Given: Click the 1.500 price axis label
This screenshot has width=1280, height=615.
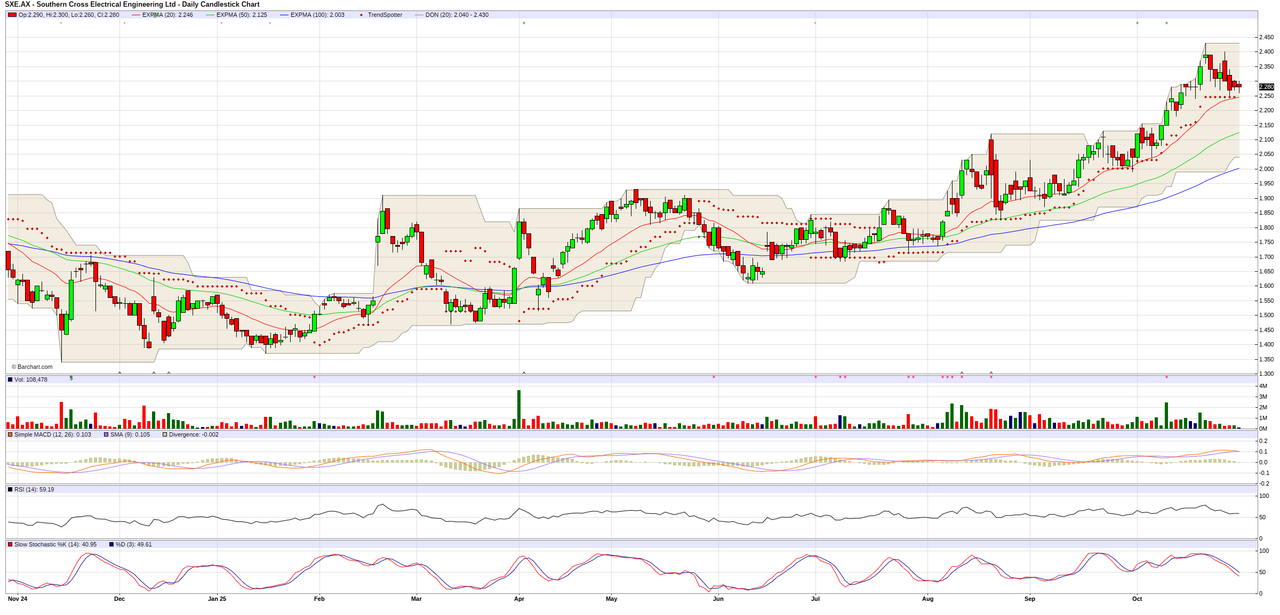Looking at the screenshot, I should pos(1266,315).
